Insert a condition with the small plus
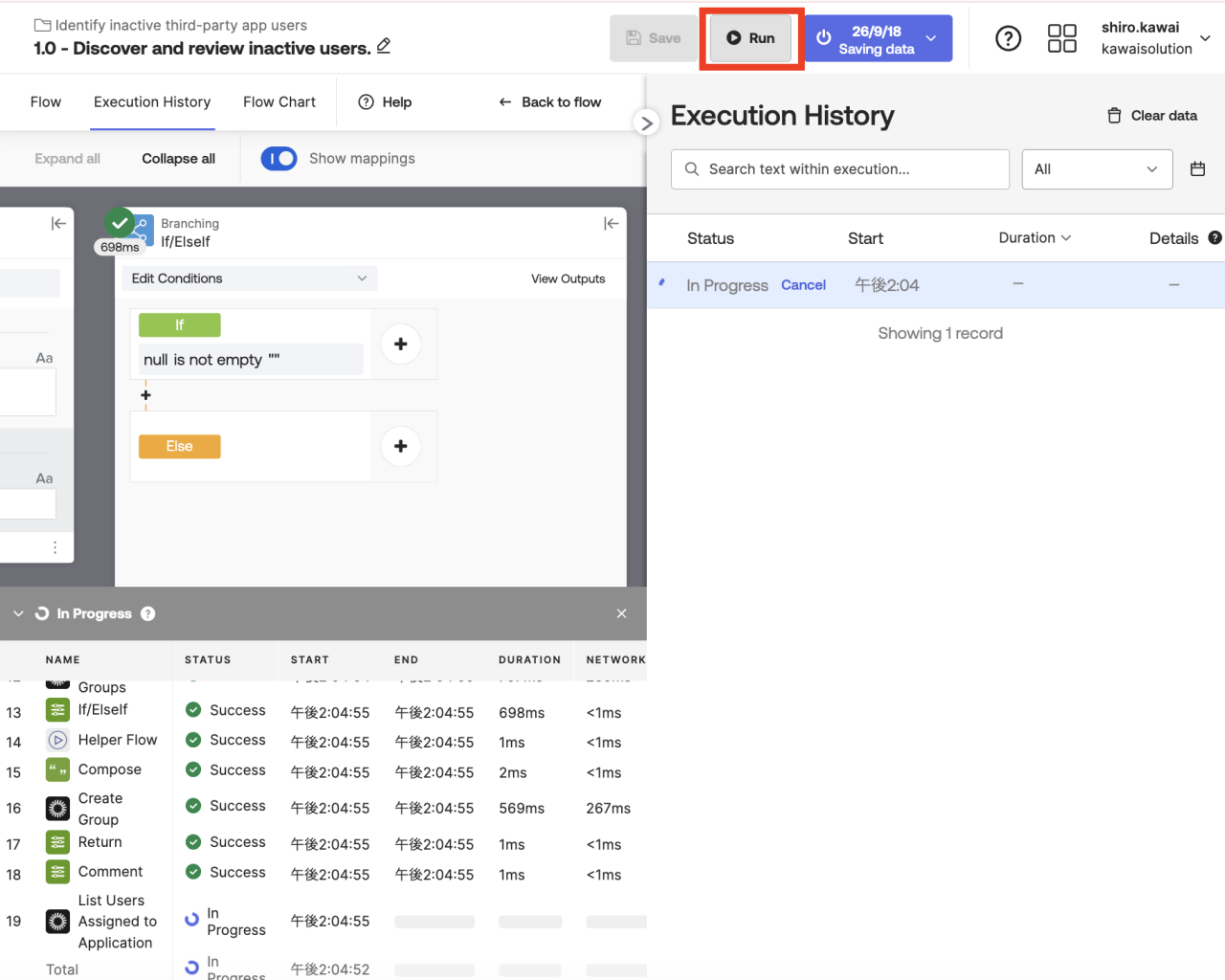Screen dimensions: 1225x980 pos(145,395)
